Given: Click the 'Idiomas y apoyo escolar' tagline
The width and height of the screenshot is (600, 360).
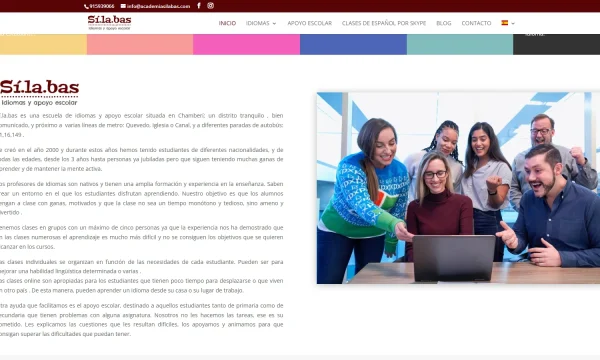Looking at the screenshot, I should click(x=39, y=103).
